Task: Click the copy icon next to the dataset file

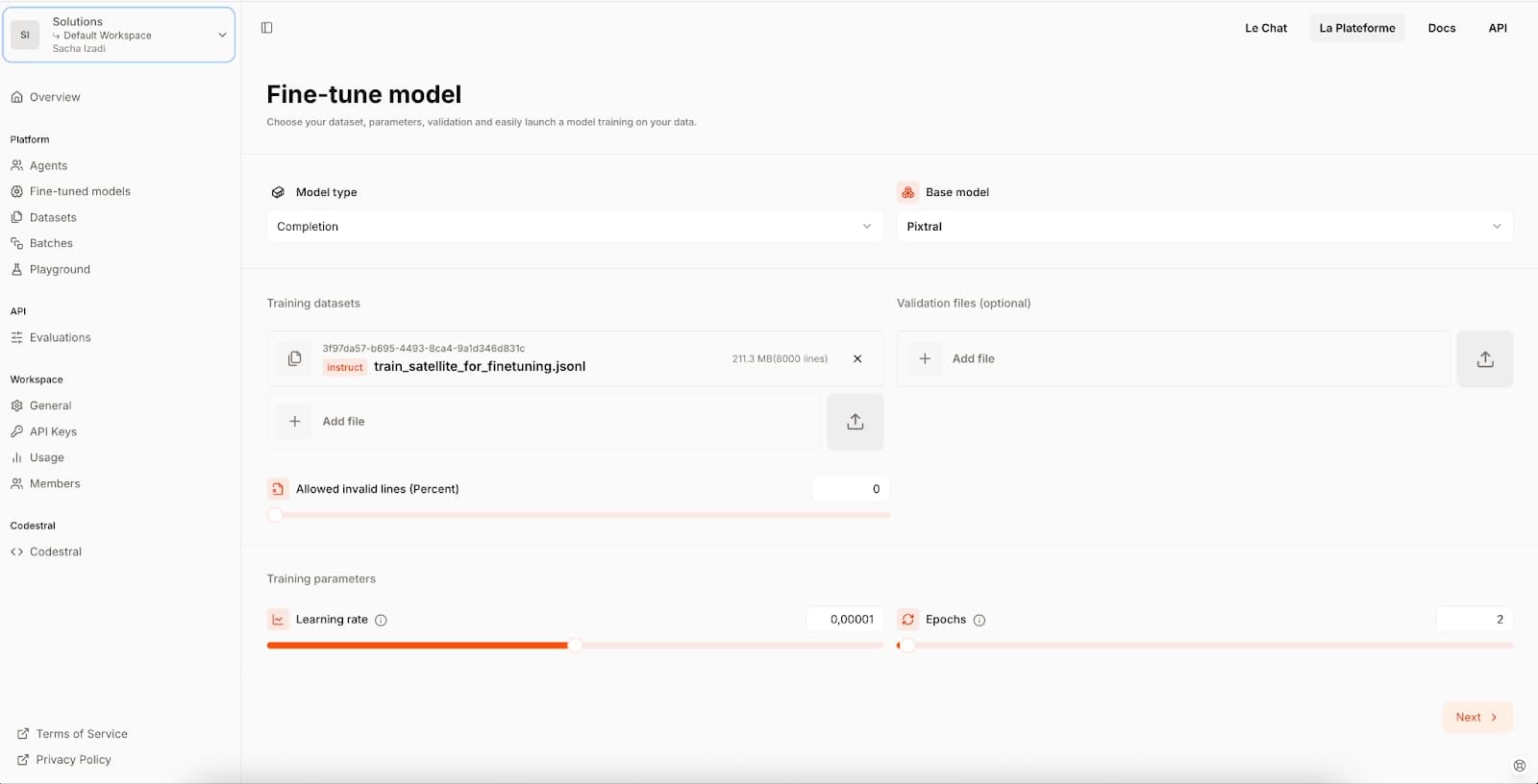Action: (295, 358)
